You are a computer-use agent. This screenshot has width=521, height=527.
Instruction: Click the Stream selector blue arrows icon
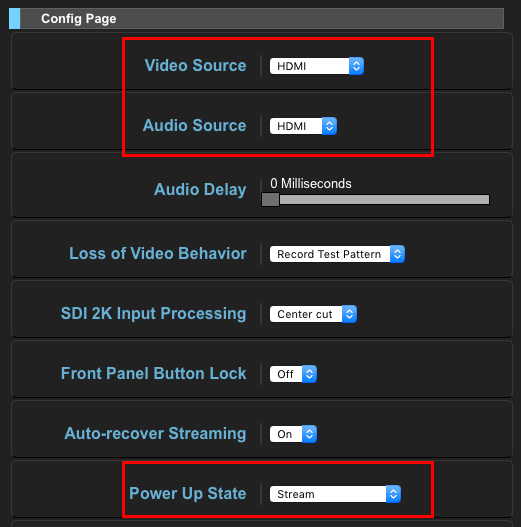click(393, 494)
